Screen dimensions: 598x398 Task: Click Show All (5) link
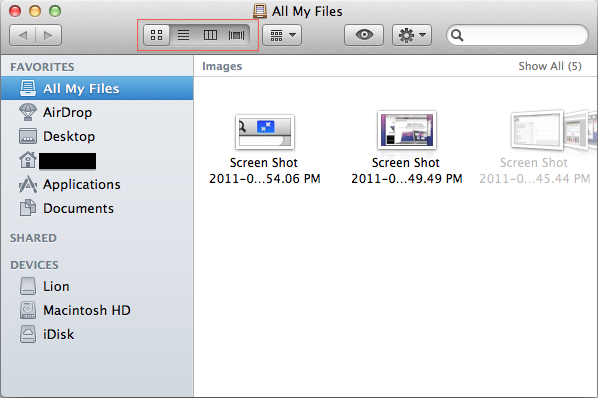coord(550,66)
